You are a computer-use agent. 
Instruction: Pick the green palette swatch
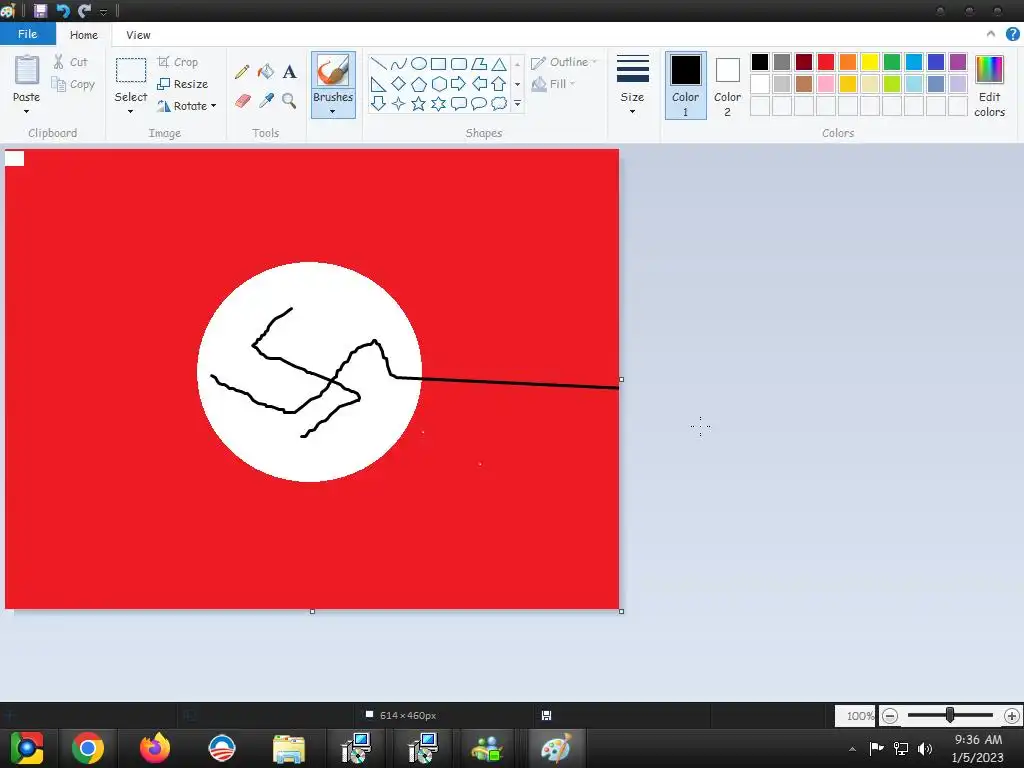(x=892, y=62)
